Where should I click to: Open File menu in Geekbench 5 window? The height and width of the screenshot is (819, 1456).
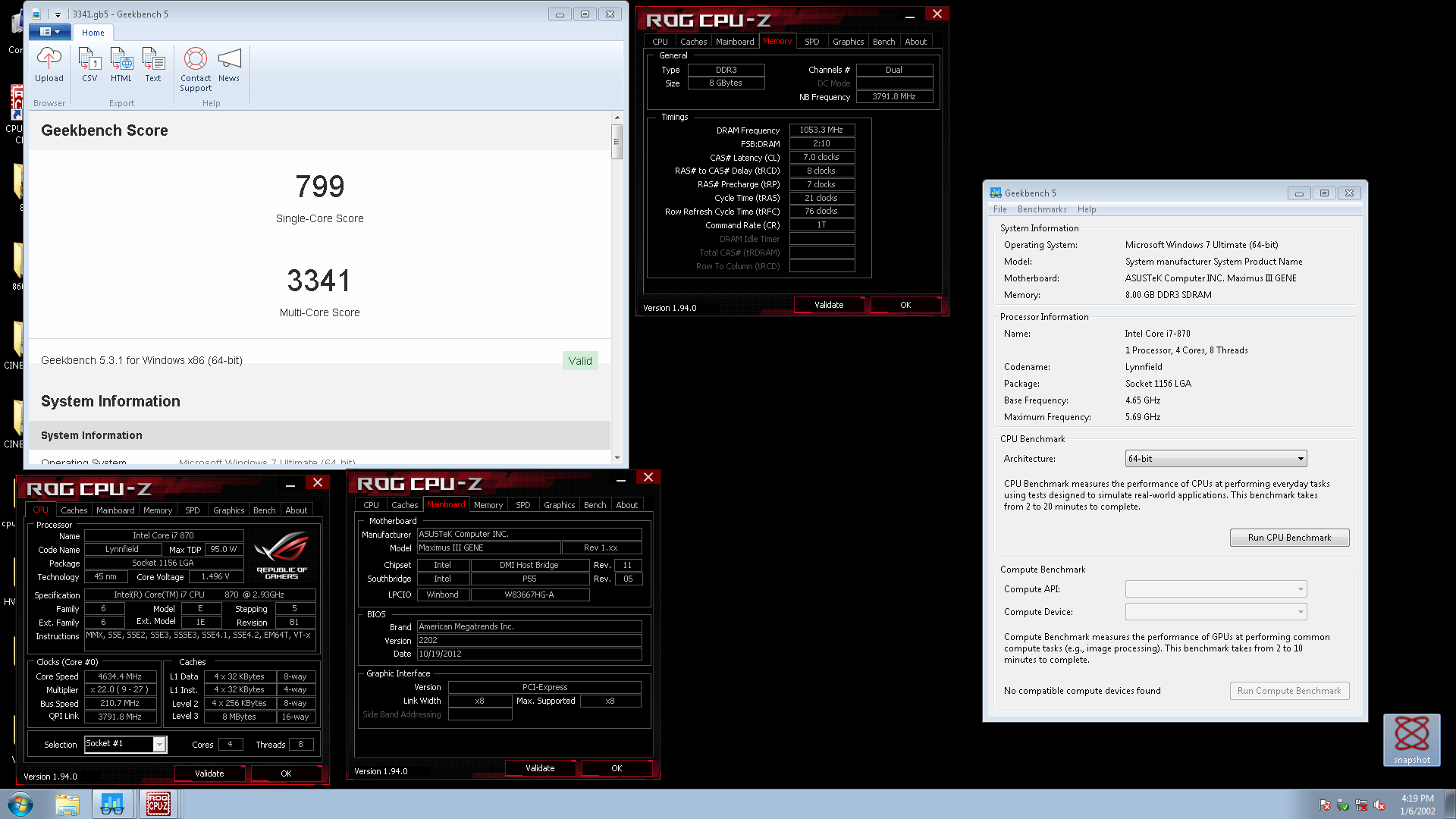(1000, 209)
